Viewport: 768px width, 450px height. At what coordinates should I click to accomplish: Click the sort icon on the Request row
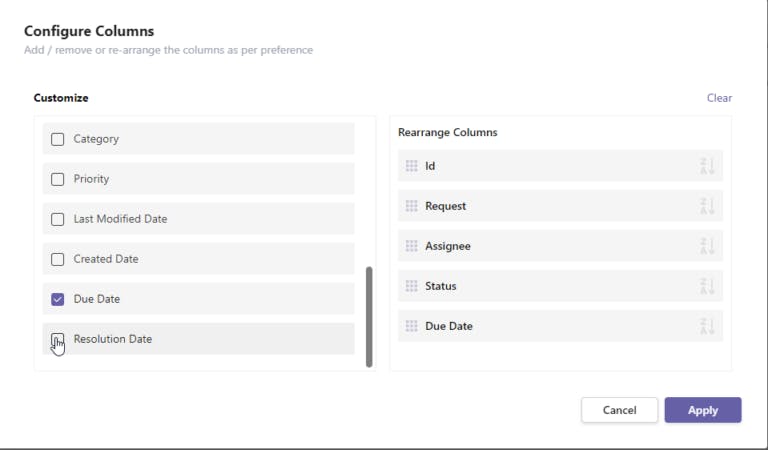[x=708, y=206]
